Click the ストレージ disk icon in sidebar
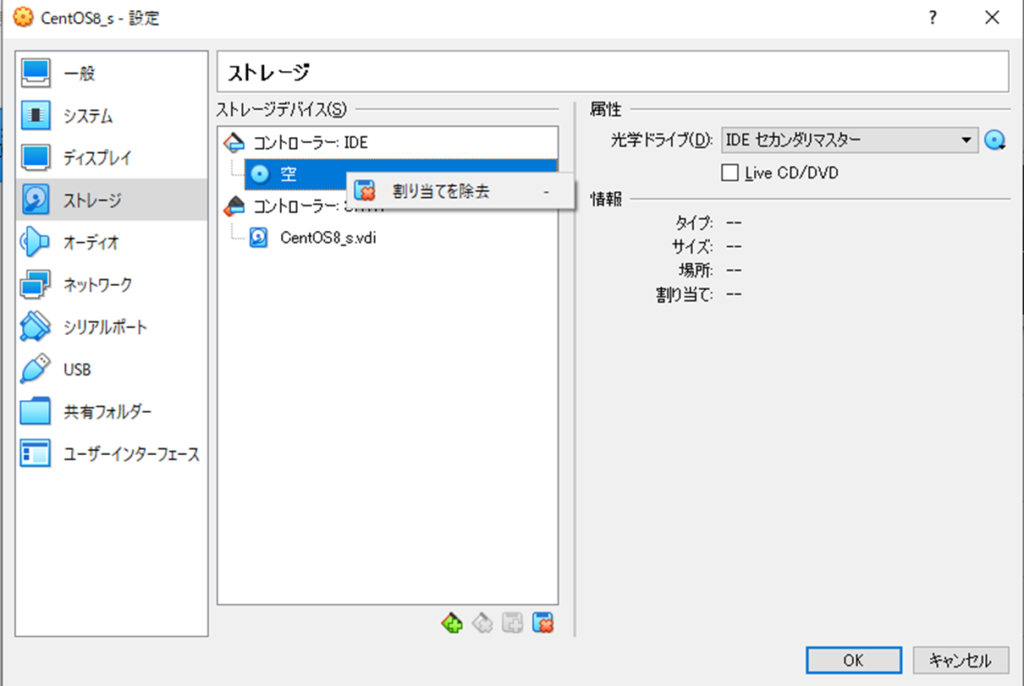The height and width of the screenshot is (686, 1024). click(35, 200)
